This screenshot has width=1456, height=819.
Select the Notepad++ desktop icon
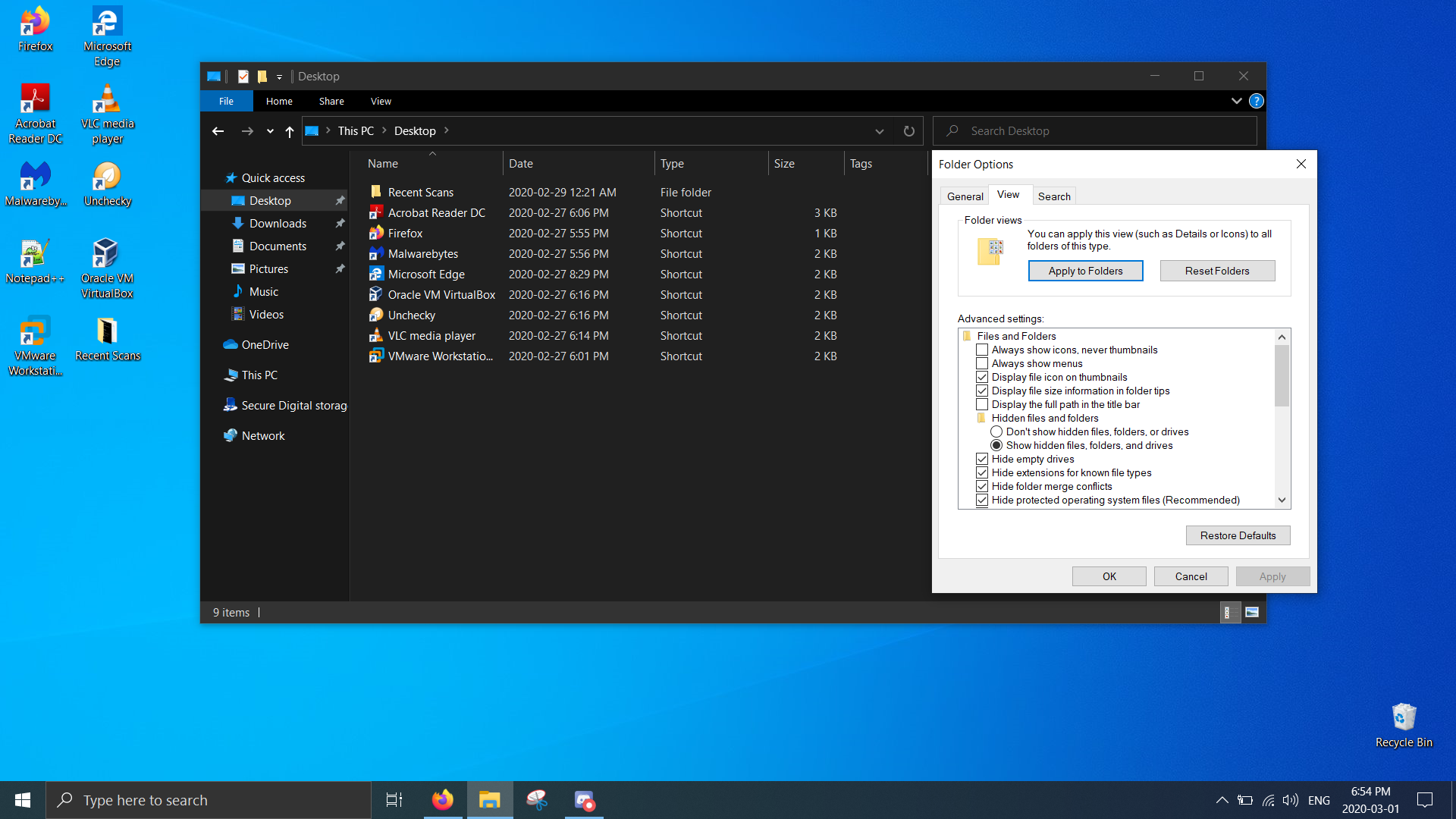35,262
